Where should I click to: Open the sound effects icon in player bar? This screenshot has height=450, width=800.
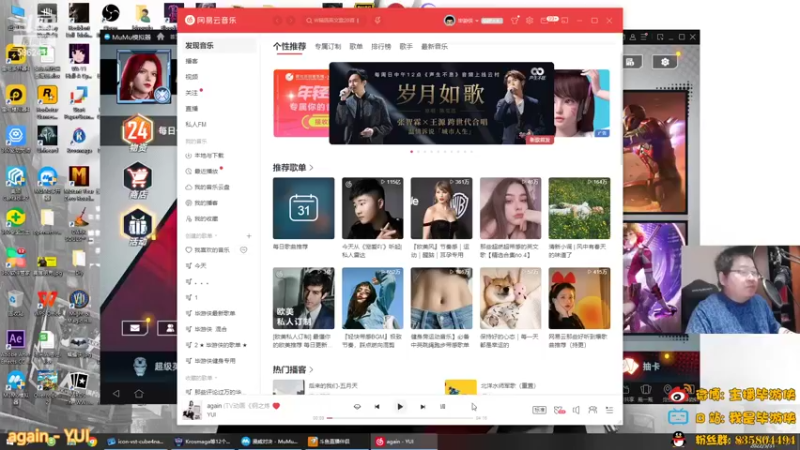559,410
